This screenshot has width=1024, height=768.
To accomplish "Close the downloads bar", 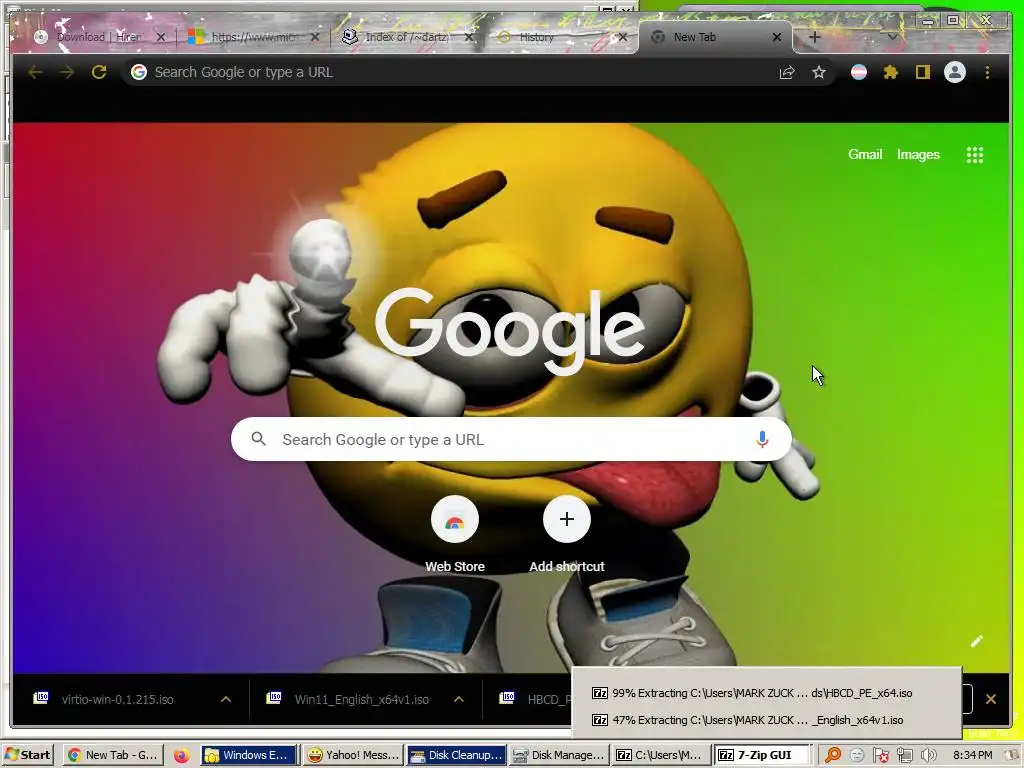I will (991, 699).
